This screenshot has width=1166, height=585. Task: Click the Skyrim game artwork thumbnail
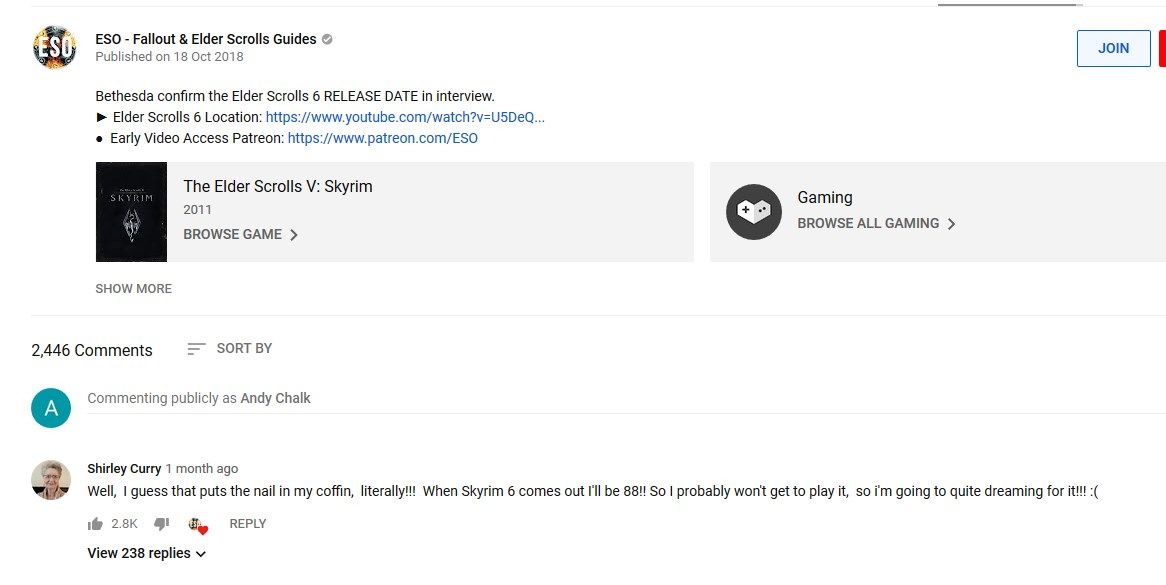pos(131,211)
